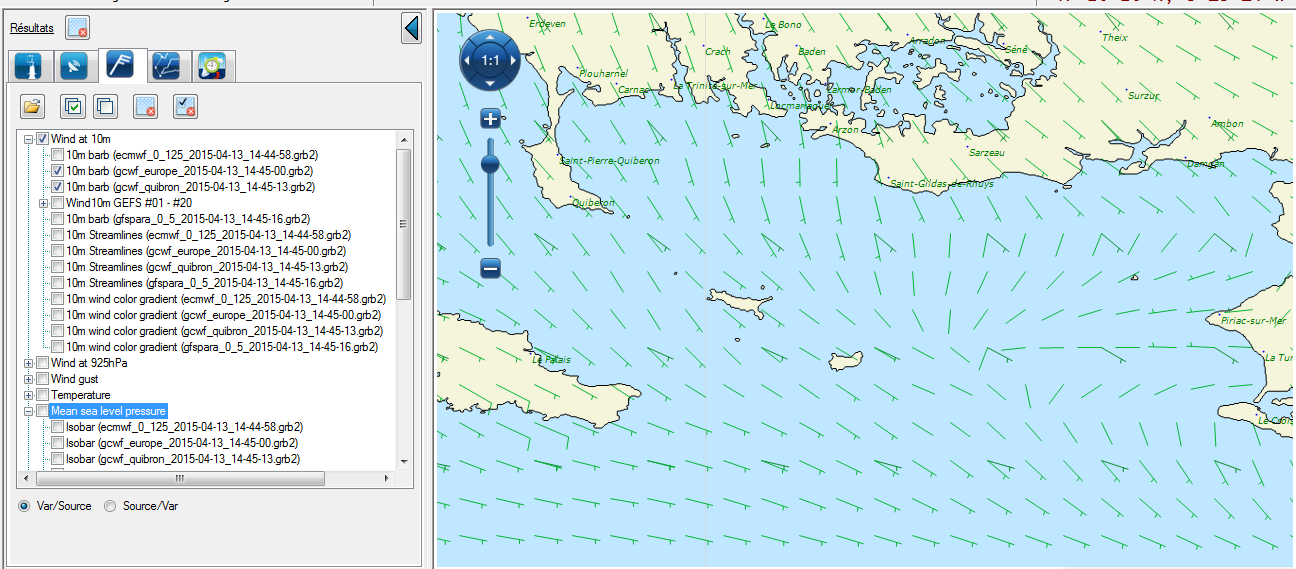Open the clock forecast tab icon

[x=212, y=66]
